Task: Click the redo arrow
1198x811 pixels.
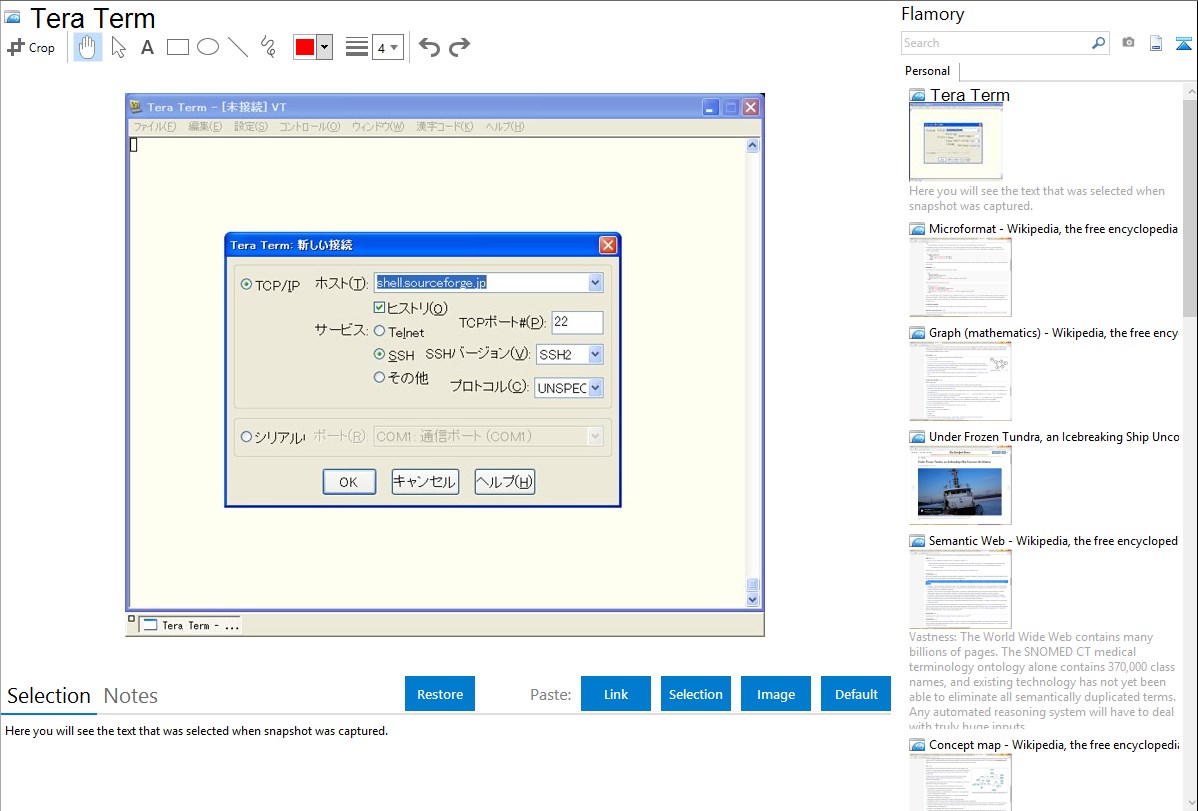Action: (x=459, y=47)
